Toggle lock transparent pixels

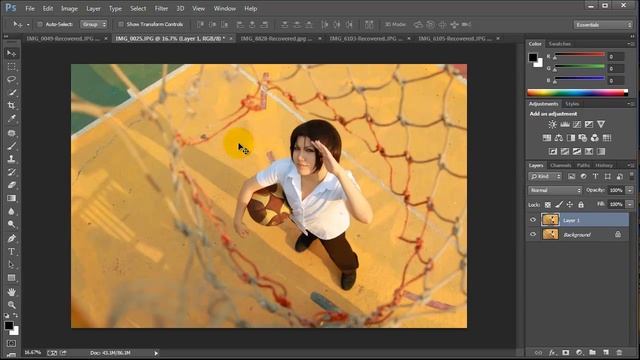548,204
